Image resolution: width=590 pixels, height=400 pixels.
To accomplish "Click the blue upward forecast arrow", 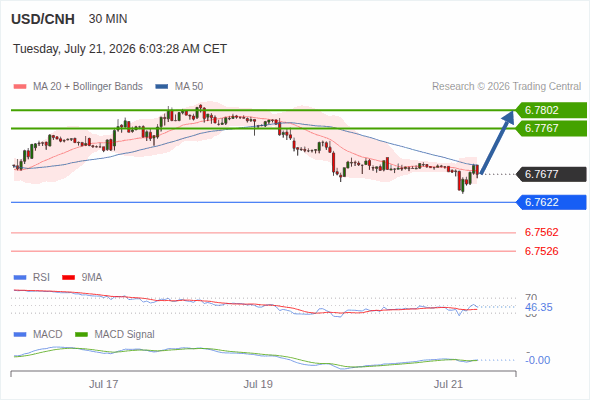I will pos(497,142).
